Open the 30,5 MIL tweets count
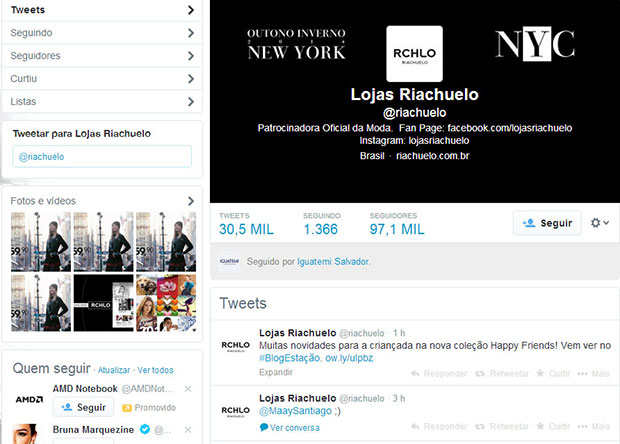 point(246,224)
